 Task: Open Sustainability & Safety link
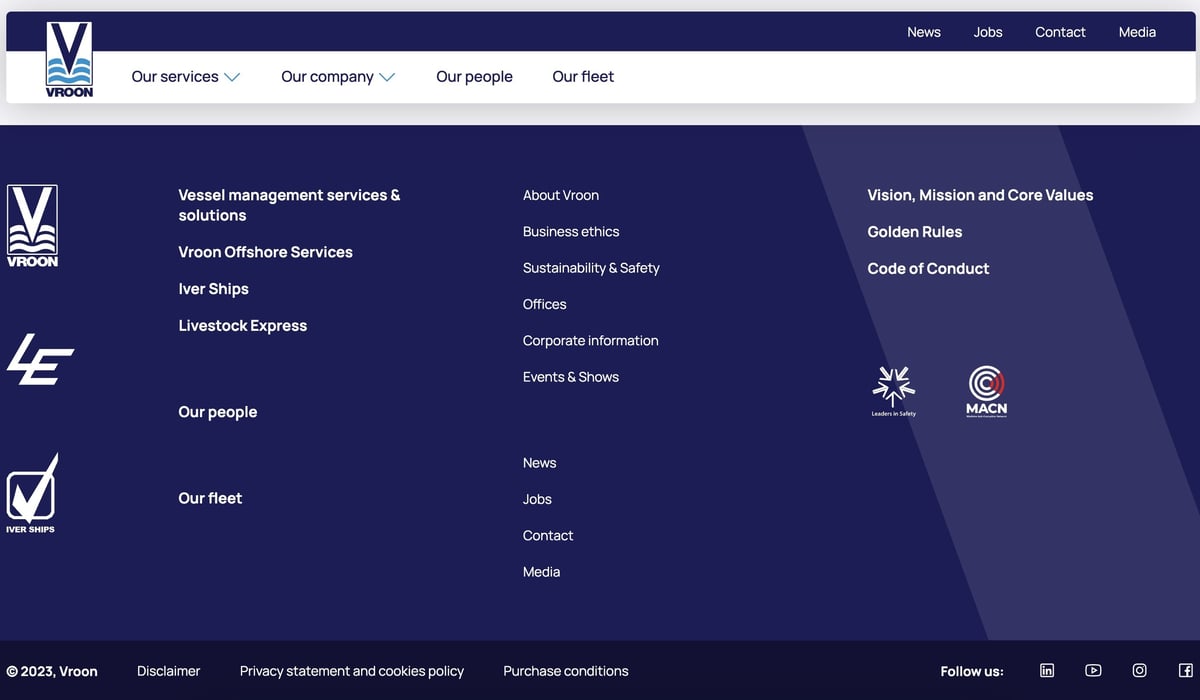(x=591, y=268)
